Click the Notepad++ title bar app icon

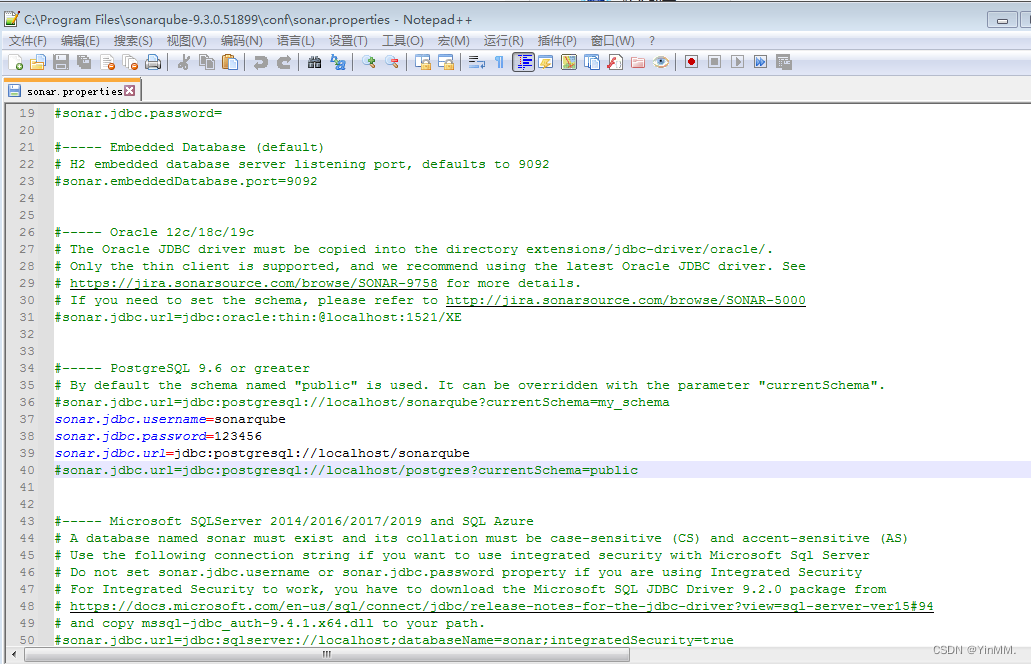(x=12, y=19)
